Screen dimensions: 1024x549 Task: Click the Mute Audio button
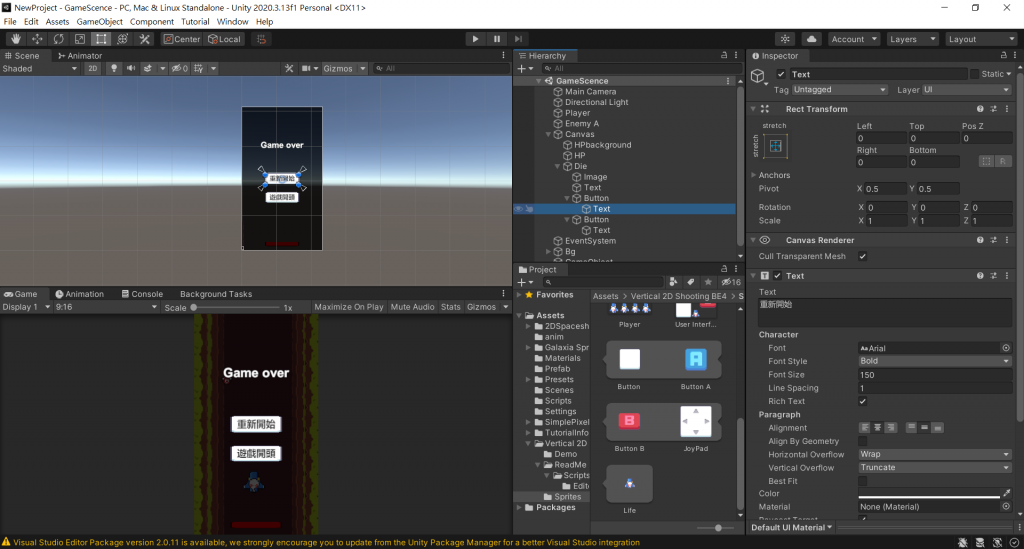click(412, 307)
